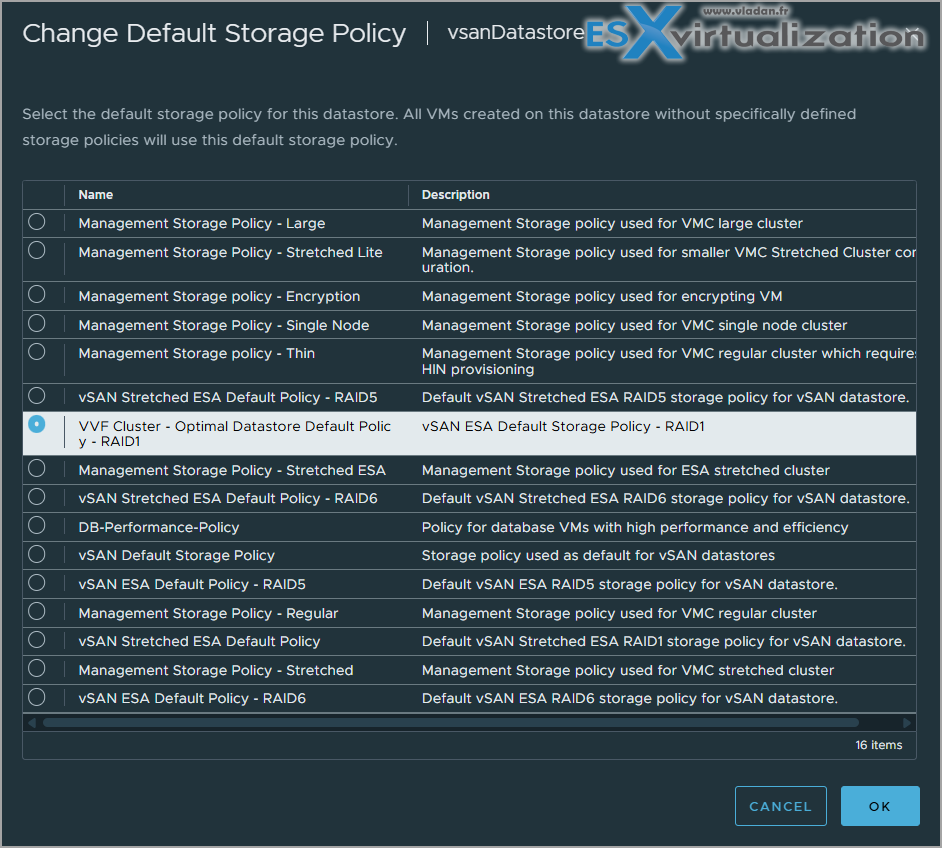This screenshot has width=942, height=848.
Task: Click "Management Storage Policy - Stretched ESA" name text
Action: pyautogui.click(x=232, y=470)
